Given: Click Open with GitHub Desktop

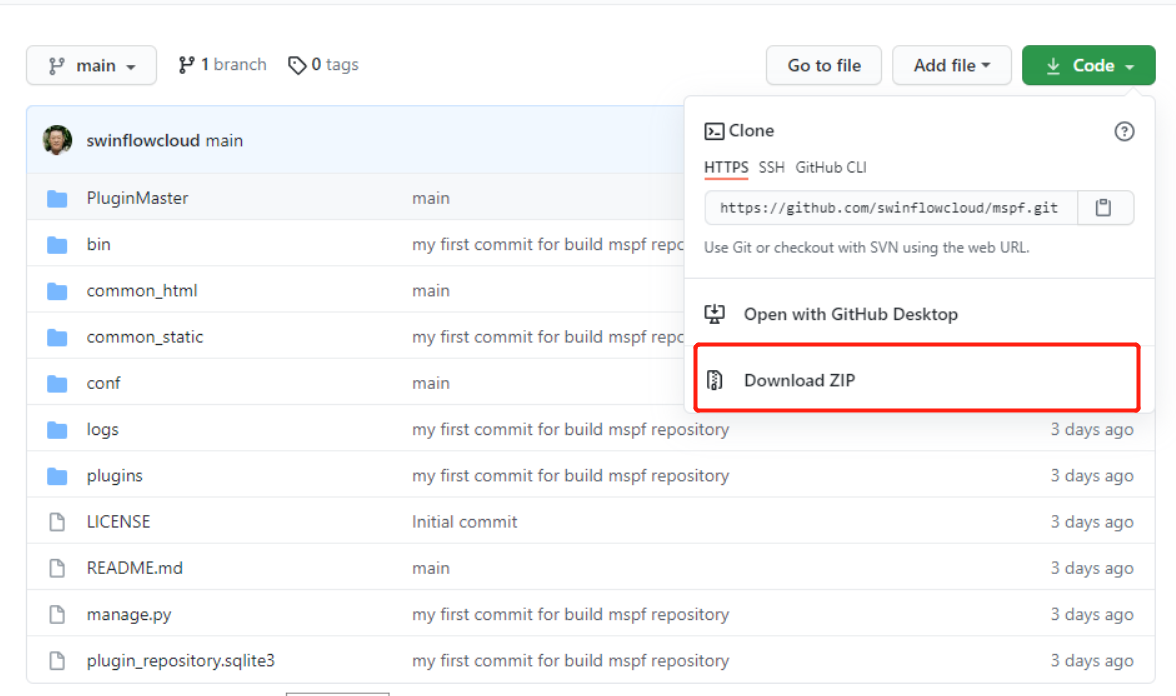Looking at the screenshot, I should click(x=850, y=314).
